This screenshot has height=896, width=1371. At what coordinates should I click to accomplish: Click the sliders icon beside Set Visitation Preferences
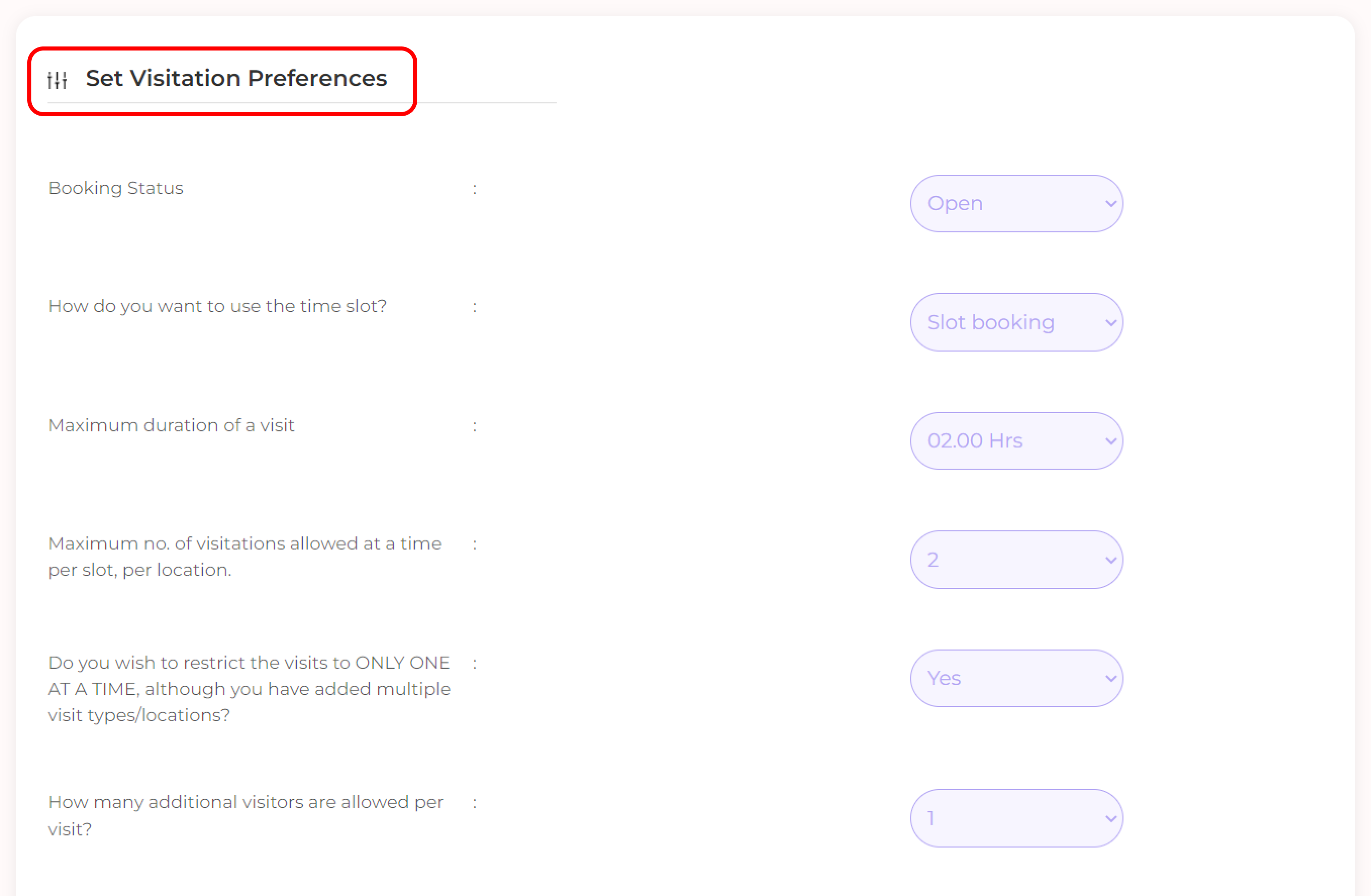click(x=58, y=79)
